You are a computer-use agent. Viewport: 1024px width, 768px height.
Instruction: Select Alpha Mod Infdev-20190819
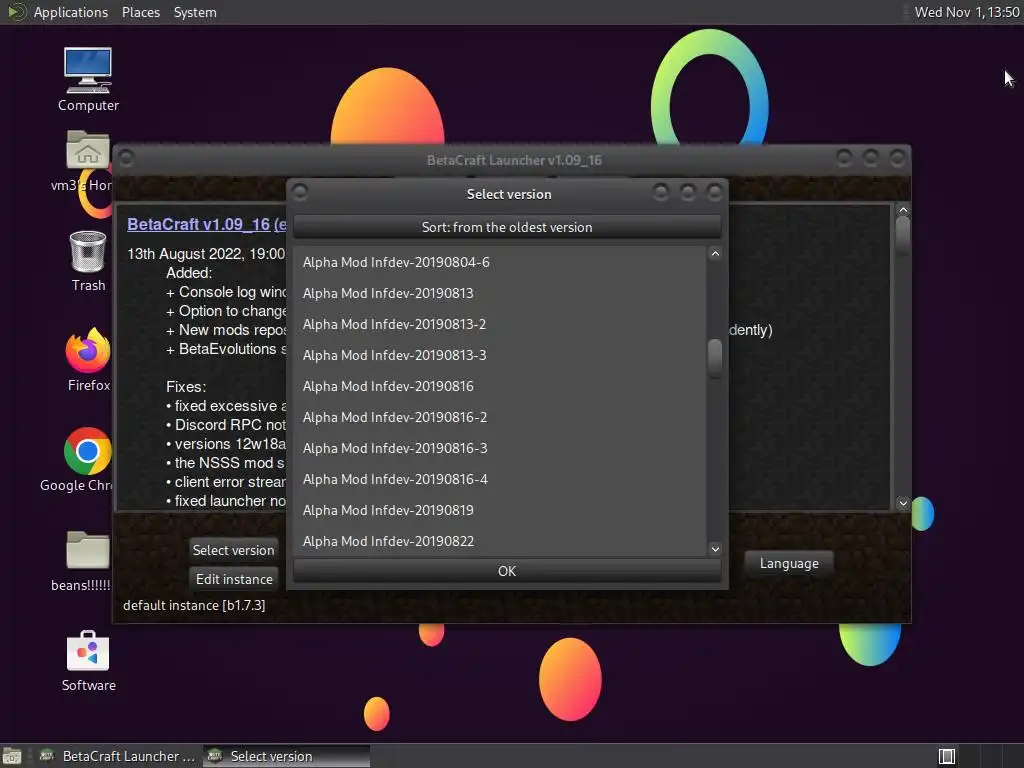[x=500, y=511]
